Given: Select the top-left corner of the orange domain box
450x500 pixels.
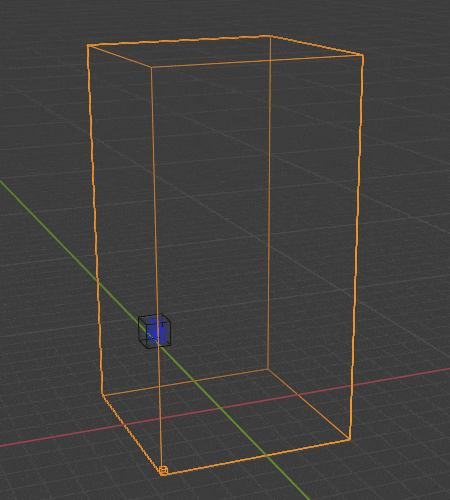Looking at the screenshot, I should tap(88, 45).
